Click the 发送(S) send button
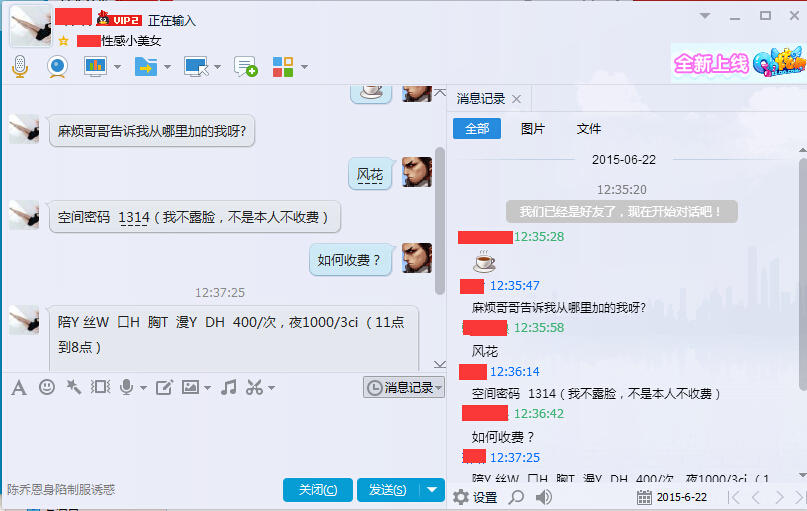 coord(388,489)
